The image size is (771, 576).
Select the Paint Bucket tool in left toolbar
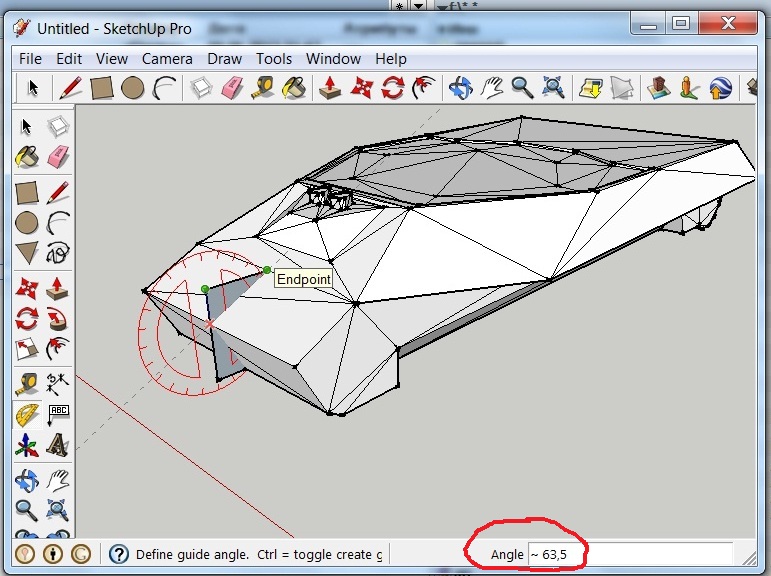(x=26, y=158)
